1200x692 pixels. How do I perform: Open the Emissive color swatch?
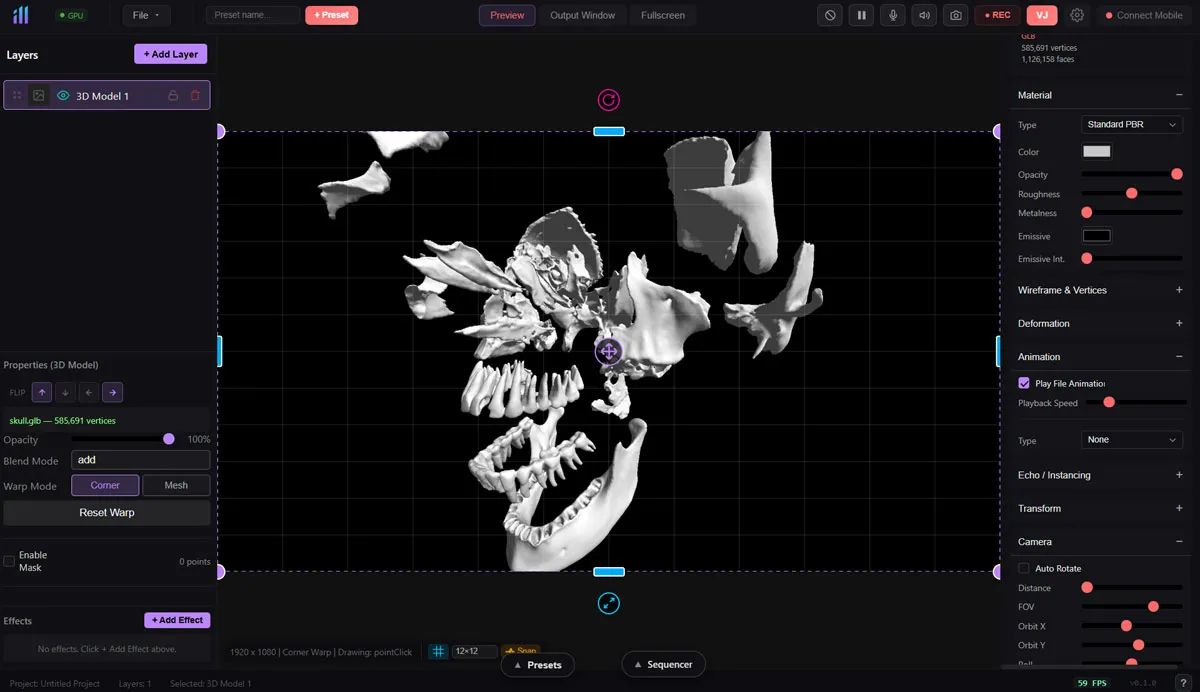tap(1096, 235)
